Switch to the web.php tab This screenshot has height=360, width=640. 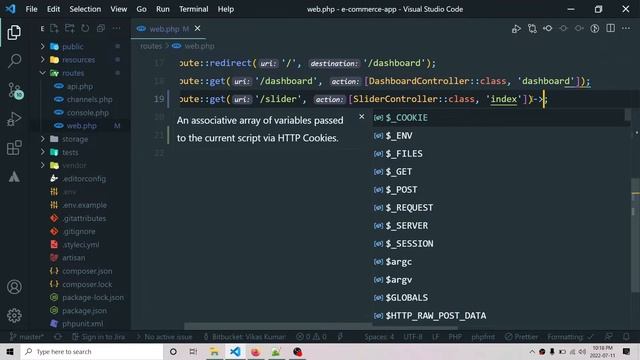click(169, 29)
